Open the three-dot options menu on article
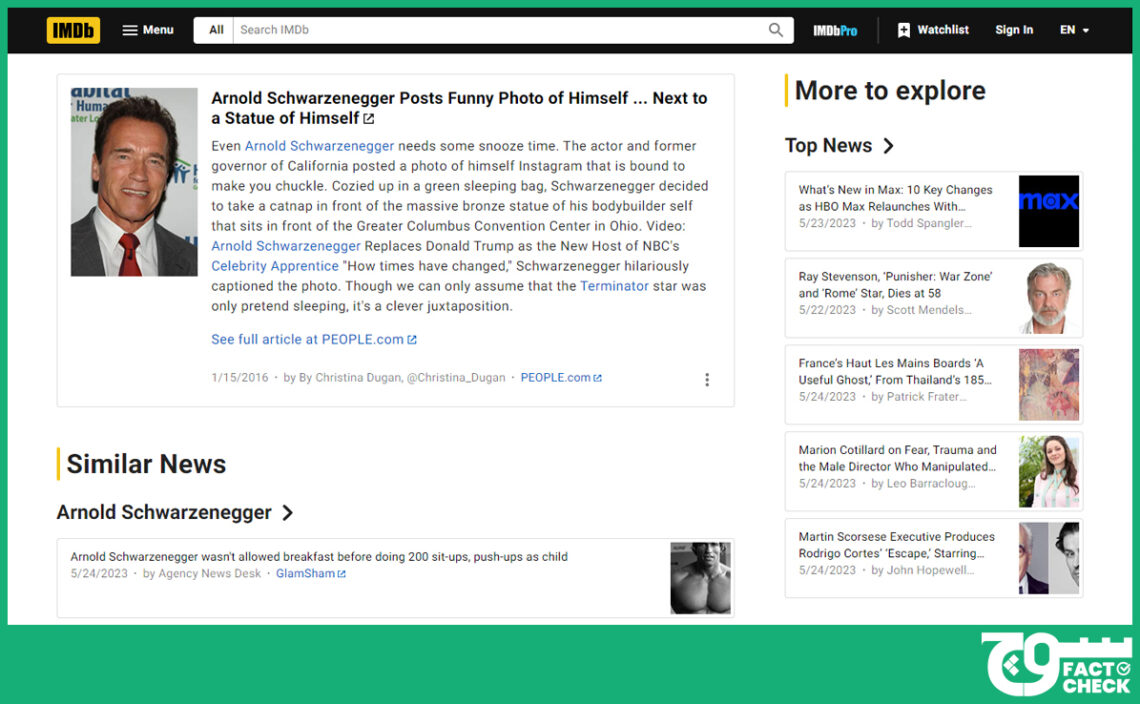1140x704 pixels. [707, 380]
